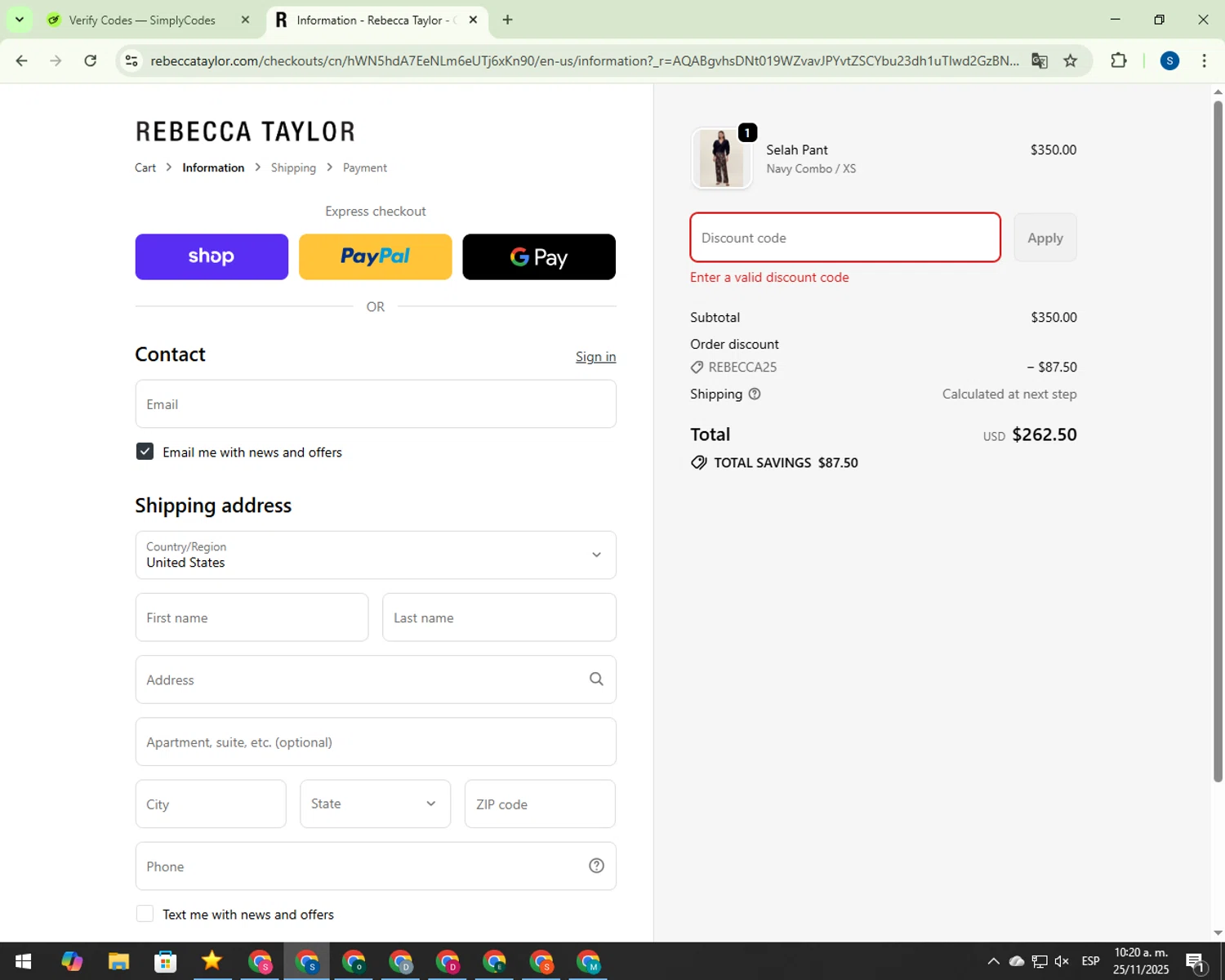Click the Selah Pant product thumbnail
1225x980 pixels.
(721, 158)
